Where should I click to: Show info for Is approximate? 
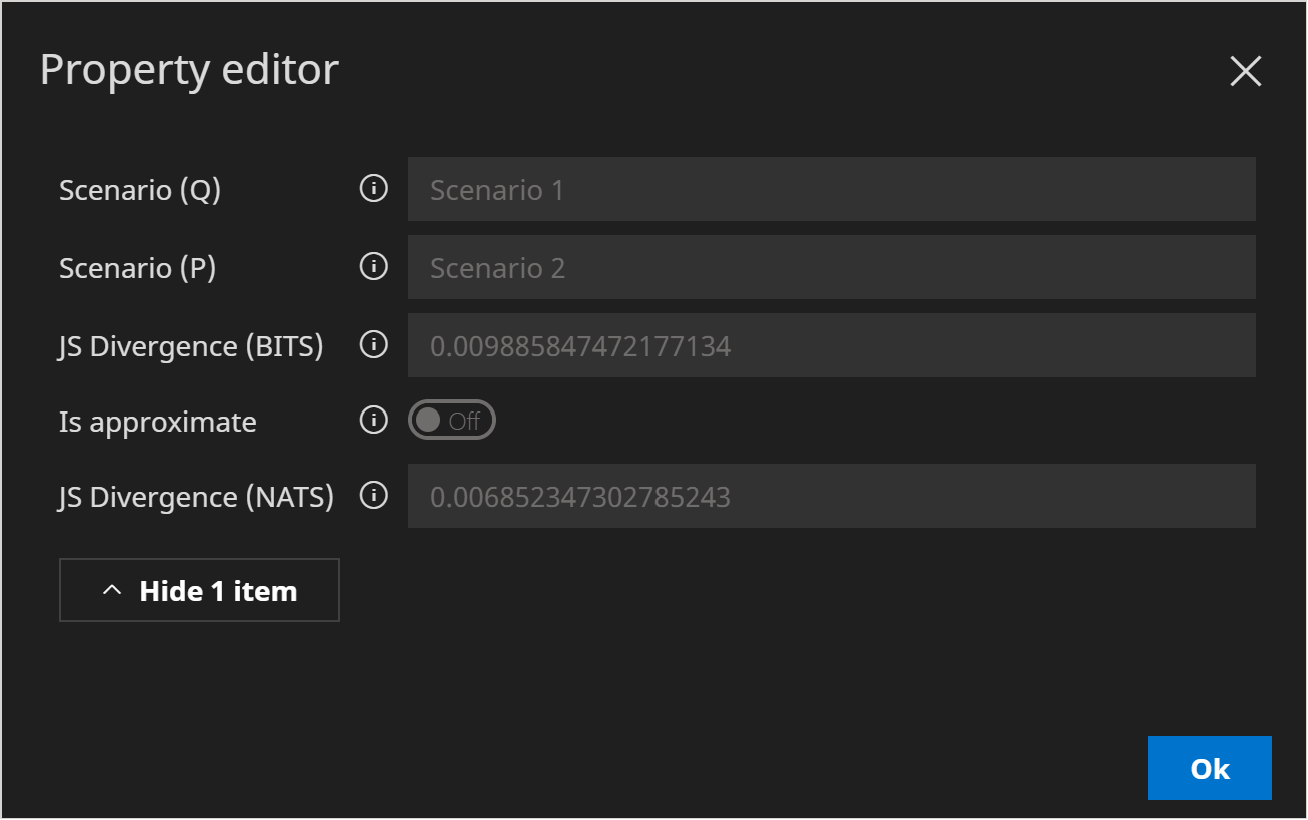point(373,420)
